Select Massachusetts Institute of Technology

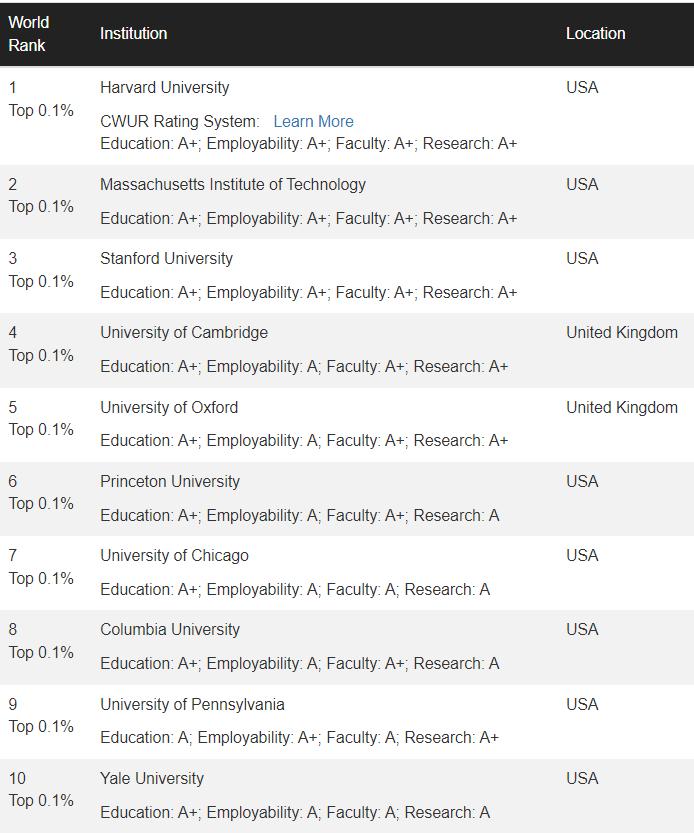231,184
